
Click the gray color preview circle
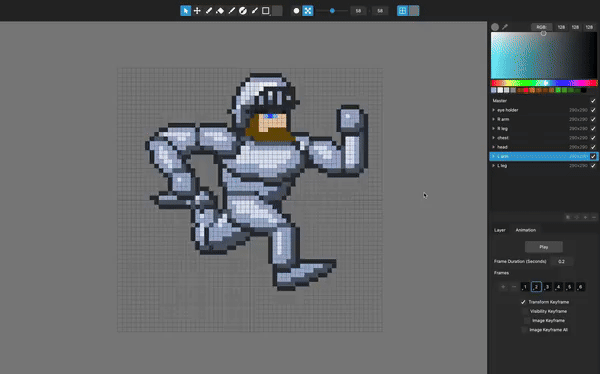coord(495,27)
